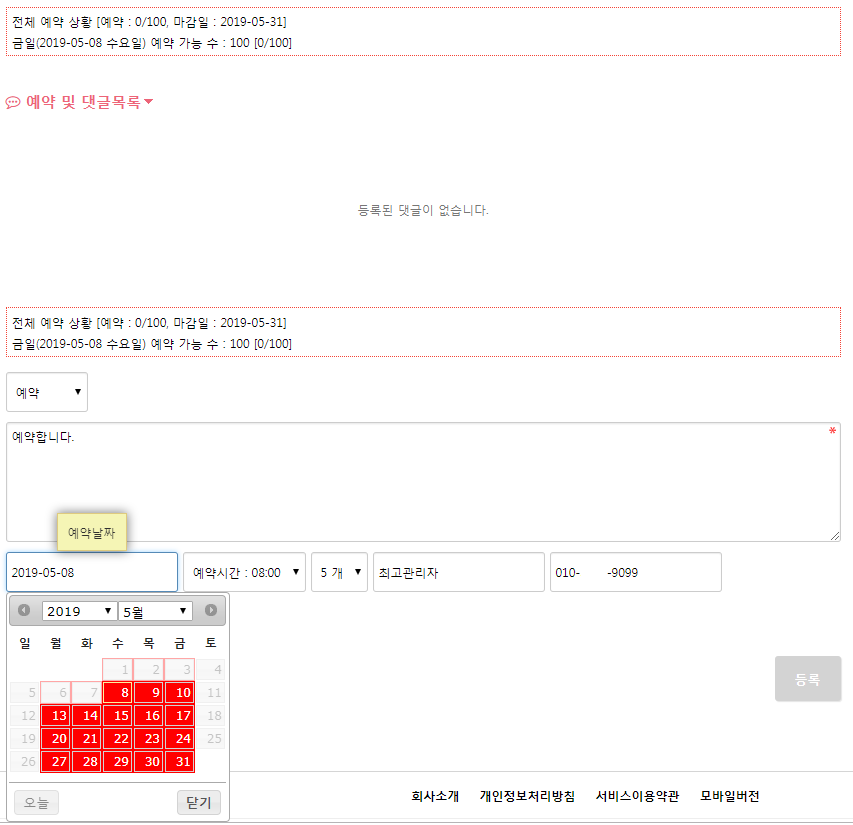Open the 예약시간 08:00 dropdown
The height and width of the screenshot is (825, 853).
click(x=244, y=573)
